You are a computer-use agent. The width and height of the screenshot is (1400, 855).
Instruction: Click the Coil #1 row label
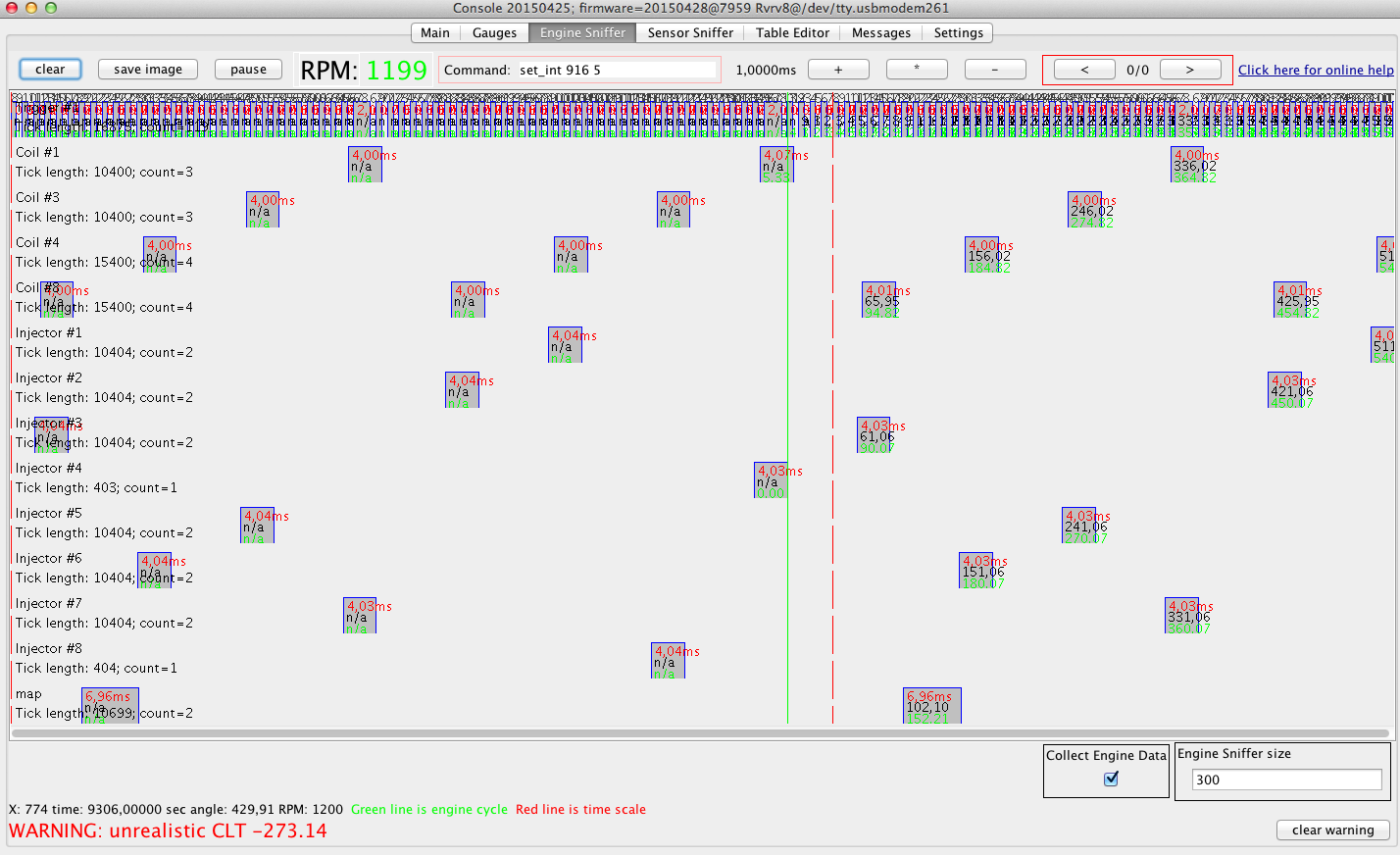click(37, 152)
